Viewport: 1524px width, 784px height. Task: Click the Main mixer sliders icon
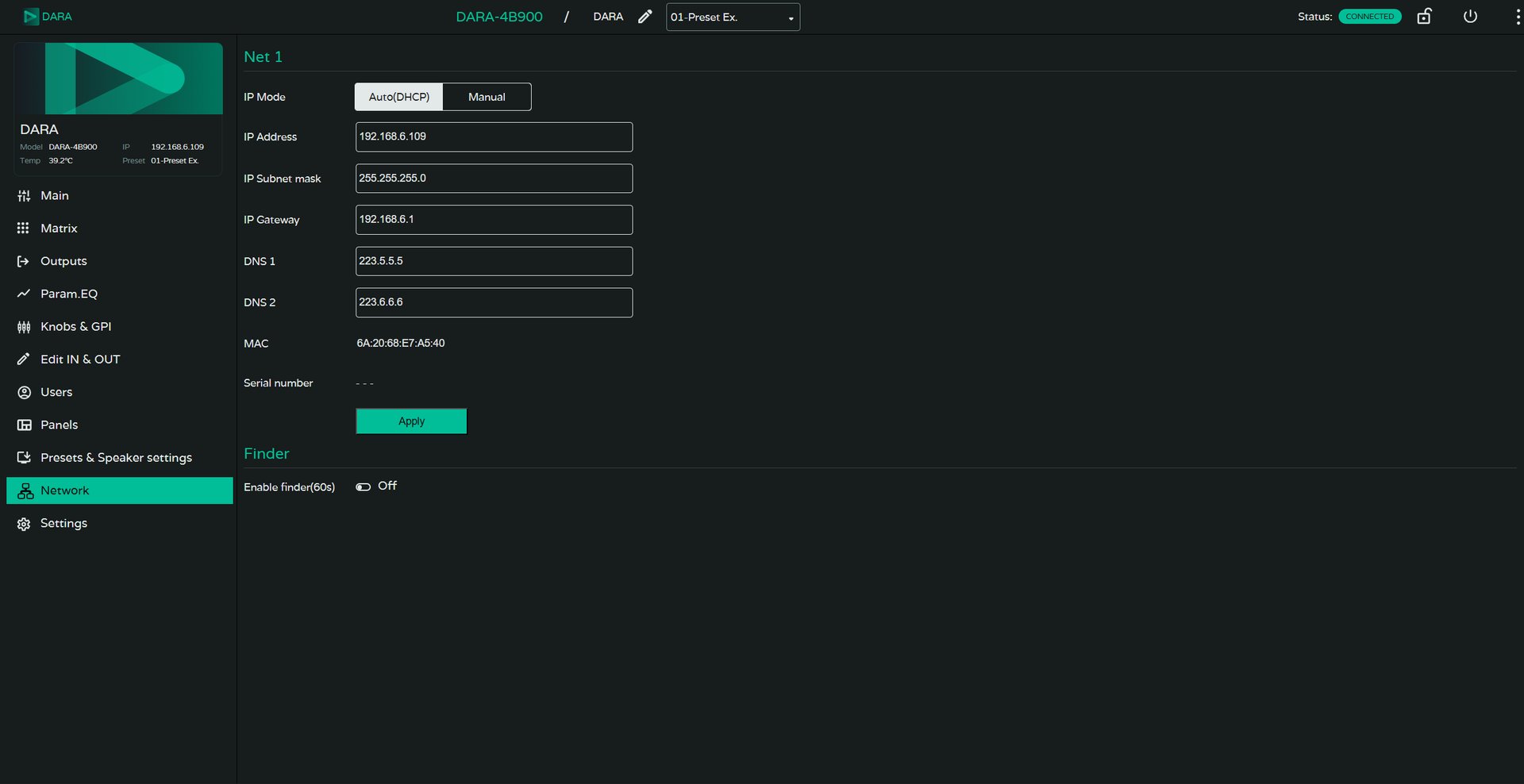coord(24,196)
